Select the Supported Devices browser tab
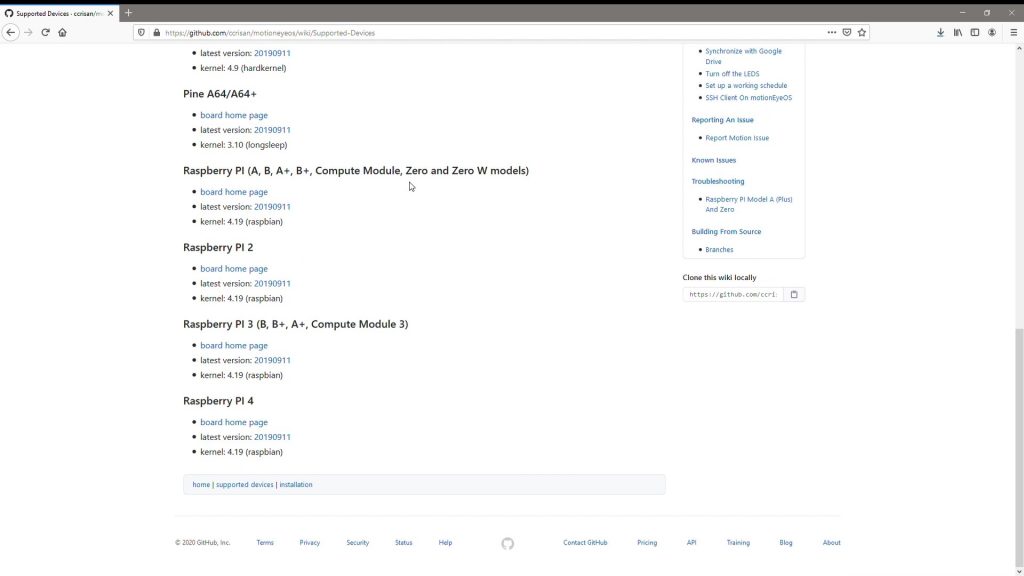The image size is (1024, 576). pyautogui.click(x=58, y=12)
